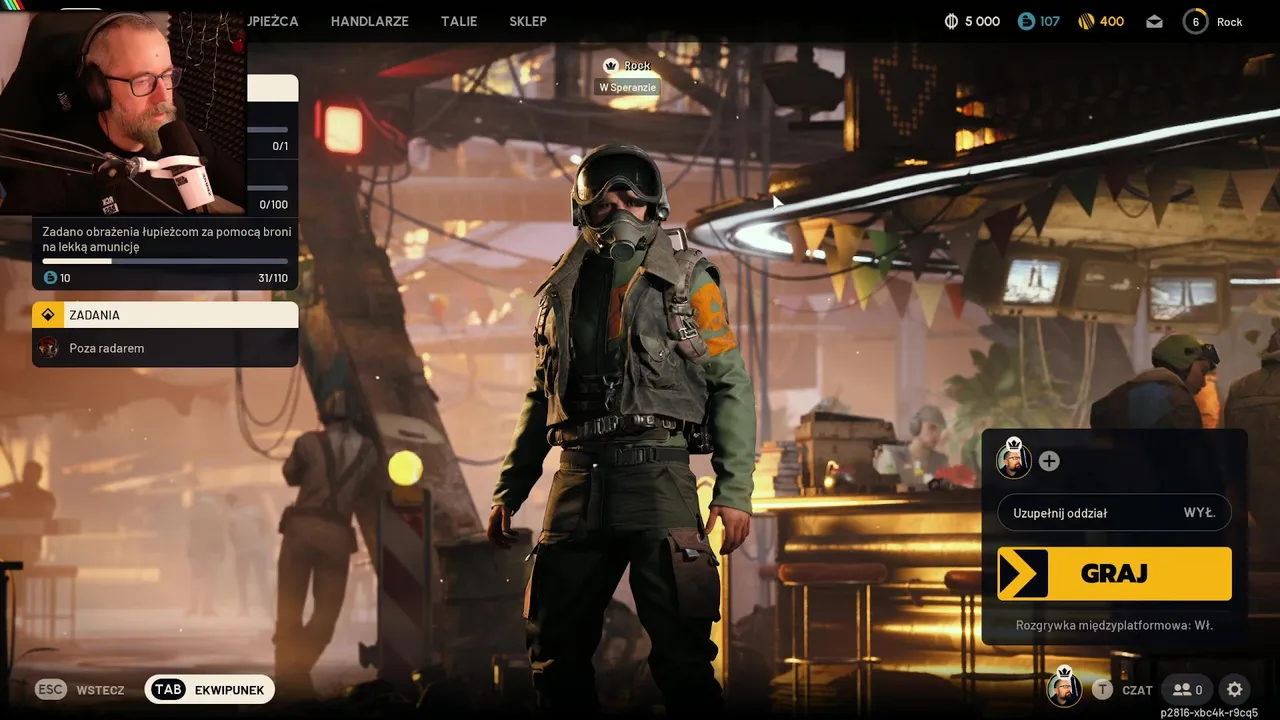Click the T key chat icon
This screenshot has height=720, width=1280.
coord(1102,689)
